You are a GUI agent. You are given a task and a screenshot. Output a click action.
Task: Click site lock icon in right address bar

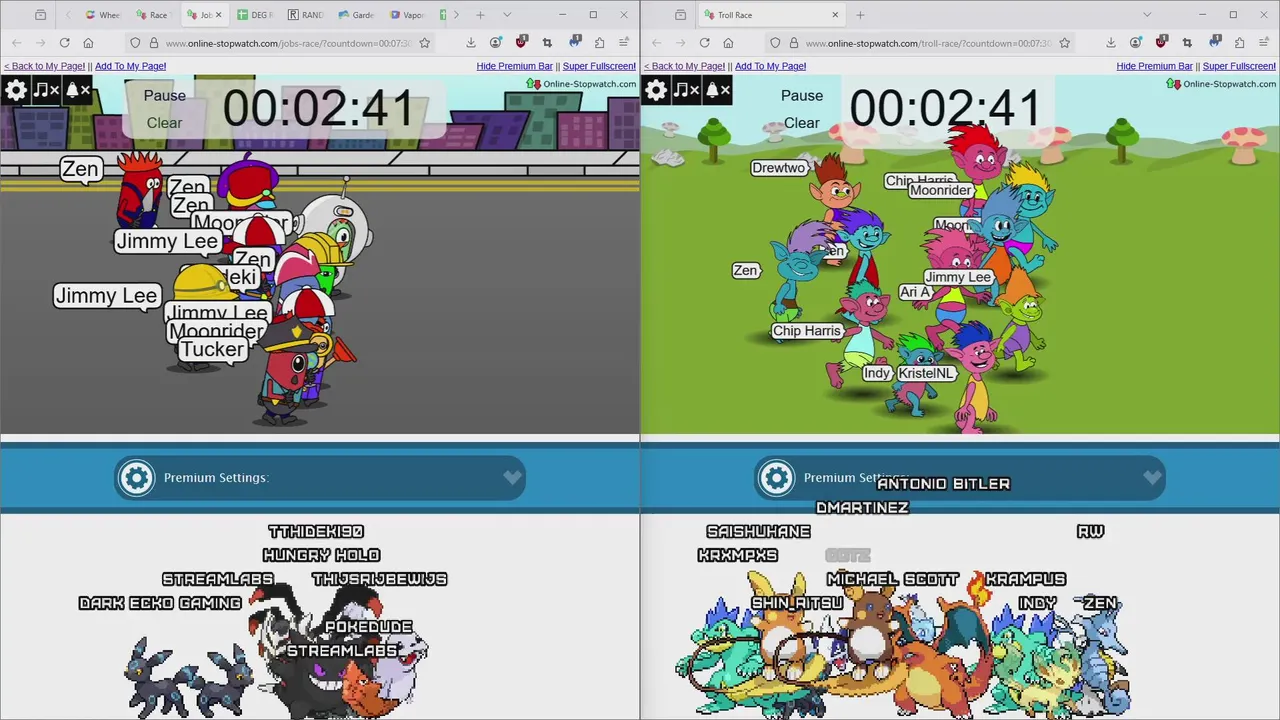[x=794, y=43]
